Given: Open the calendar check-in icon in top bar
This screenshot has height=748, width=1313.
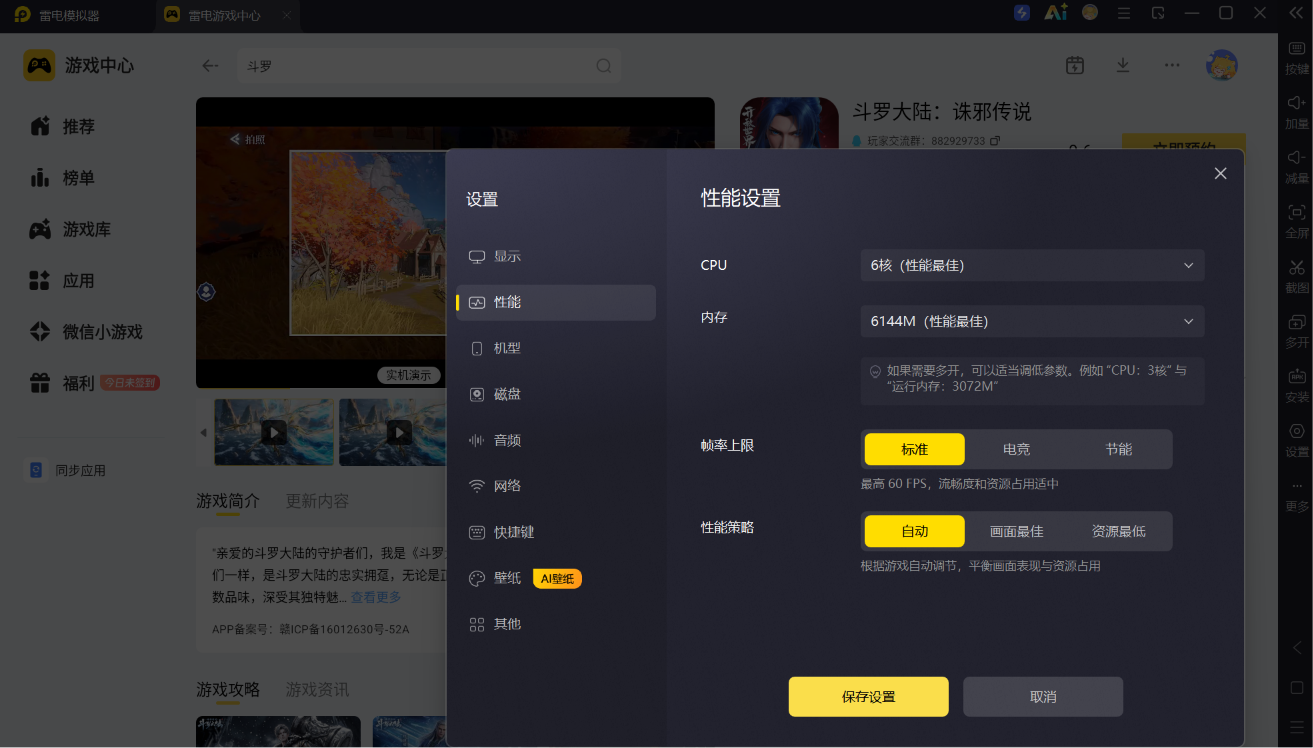Looking at the screenshot, I should pyautogui.click(x=1075, y=65).
